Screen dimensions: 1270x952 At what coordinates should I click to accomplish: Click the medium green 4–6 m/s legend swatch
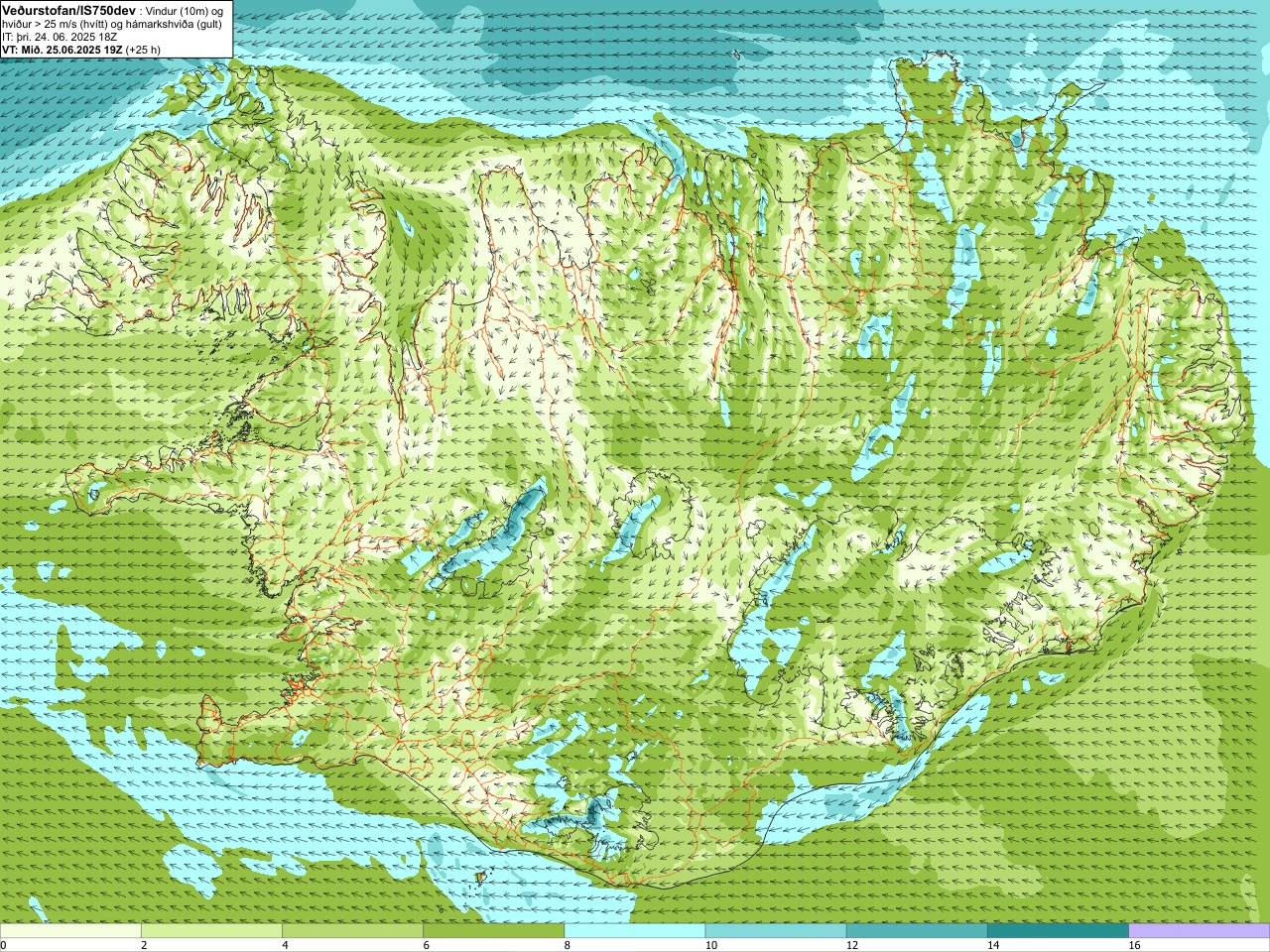[352, 931]
